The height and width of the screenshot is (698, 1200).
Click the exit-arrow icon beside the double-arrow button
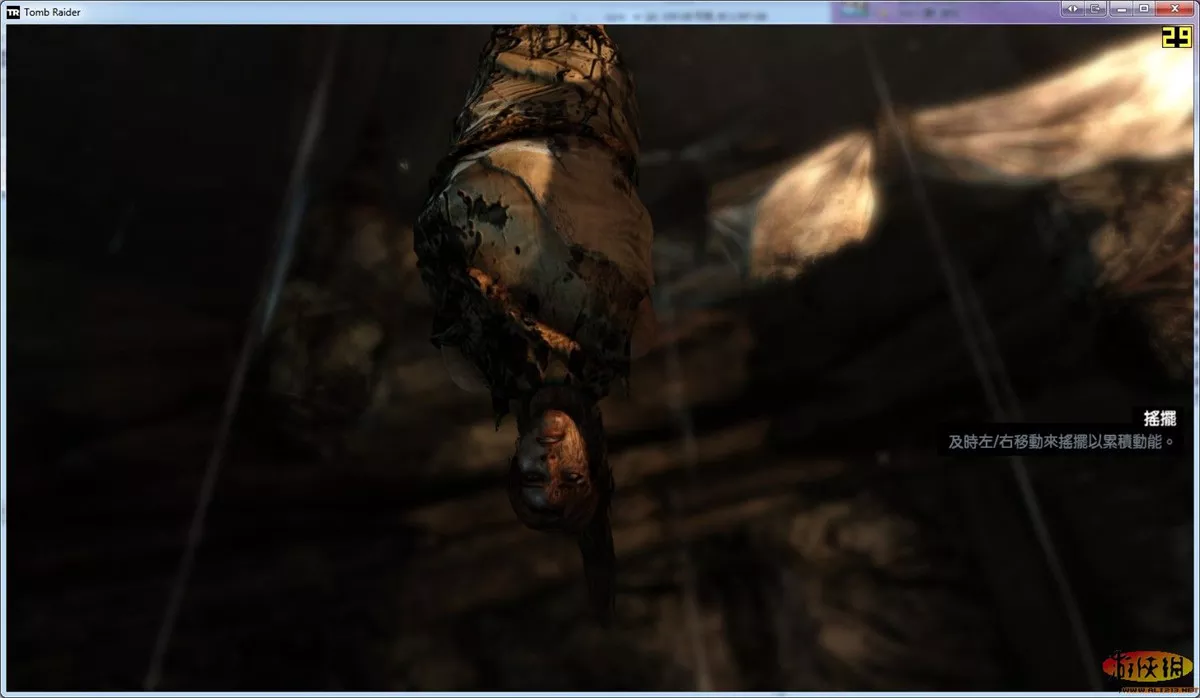[1095, 8]
